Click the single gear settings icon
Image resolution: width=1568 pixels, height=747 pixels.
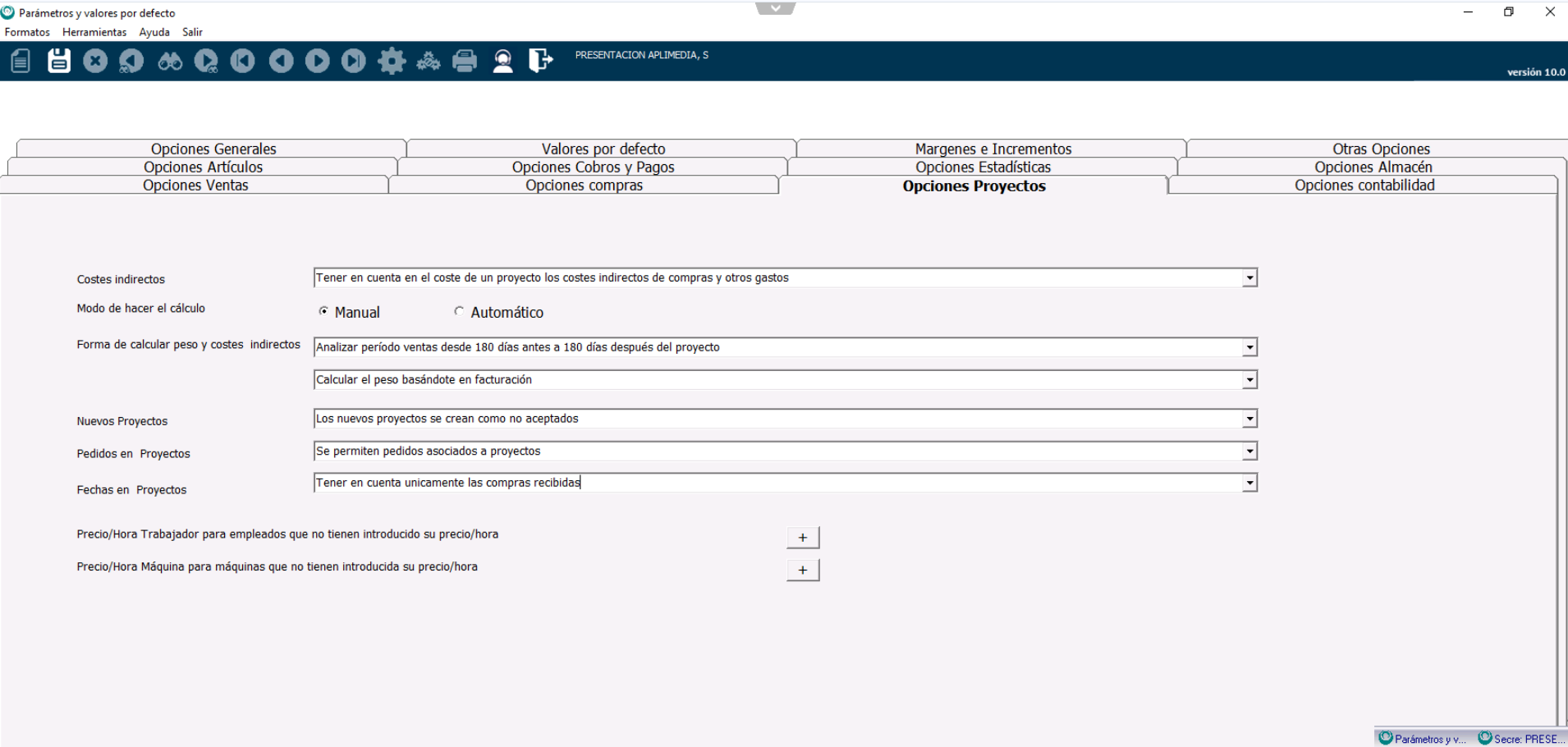point(392,62)
